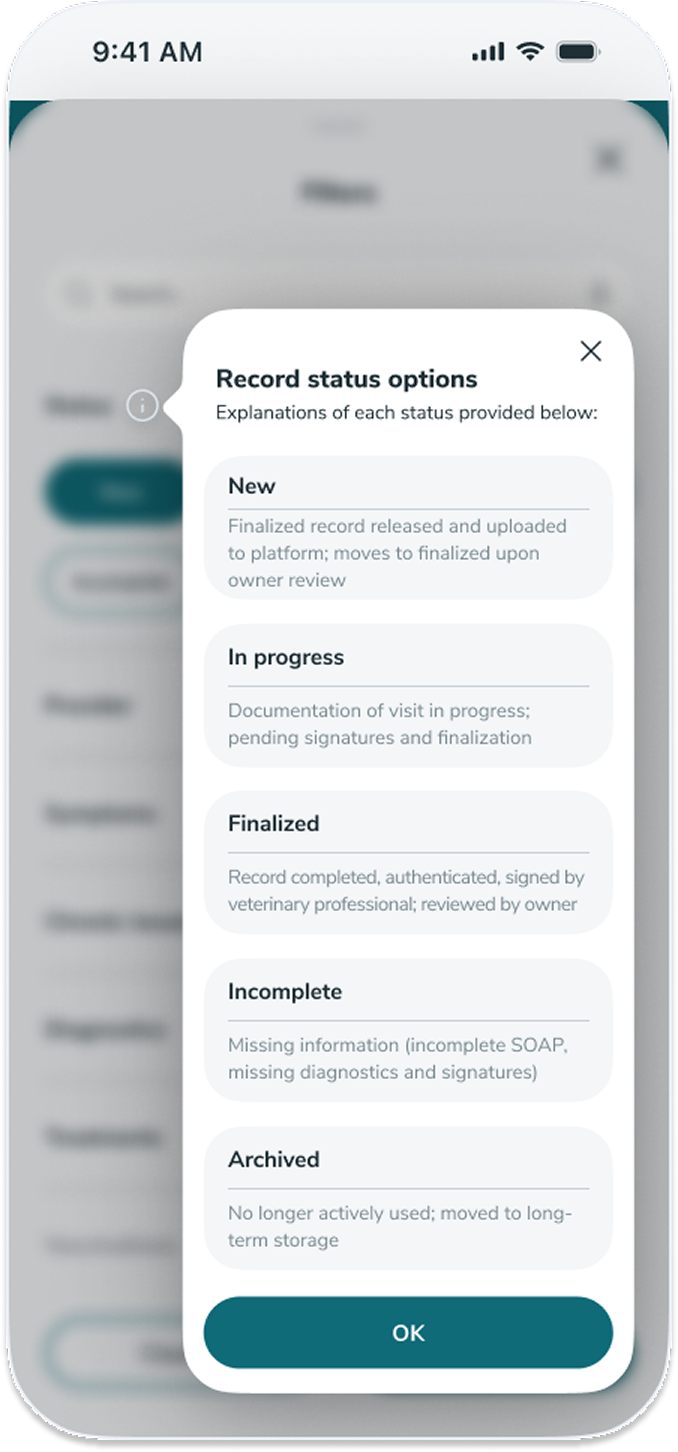The width and height of the screenshot is (678, 1452).
Task: Select the Archived status card
Action: [408, 1199]
